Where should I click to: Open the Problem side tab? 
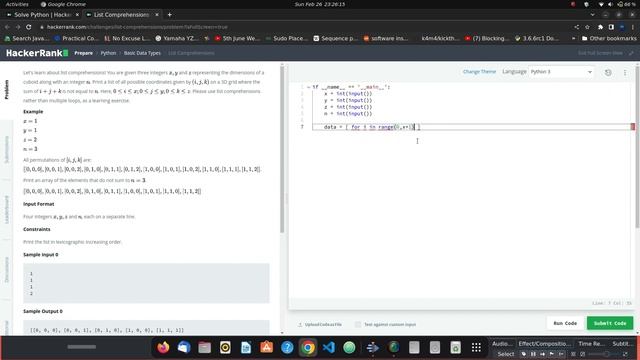tap(6, 89)
